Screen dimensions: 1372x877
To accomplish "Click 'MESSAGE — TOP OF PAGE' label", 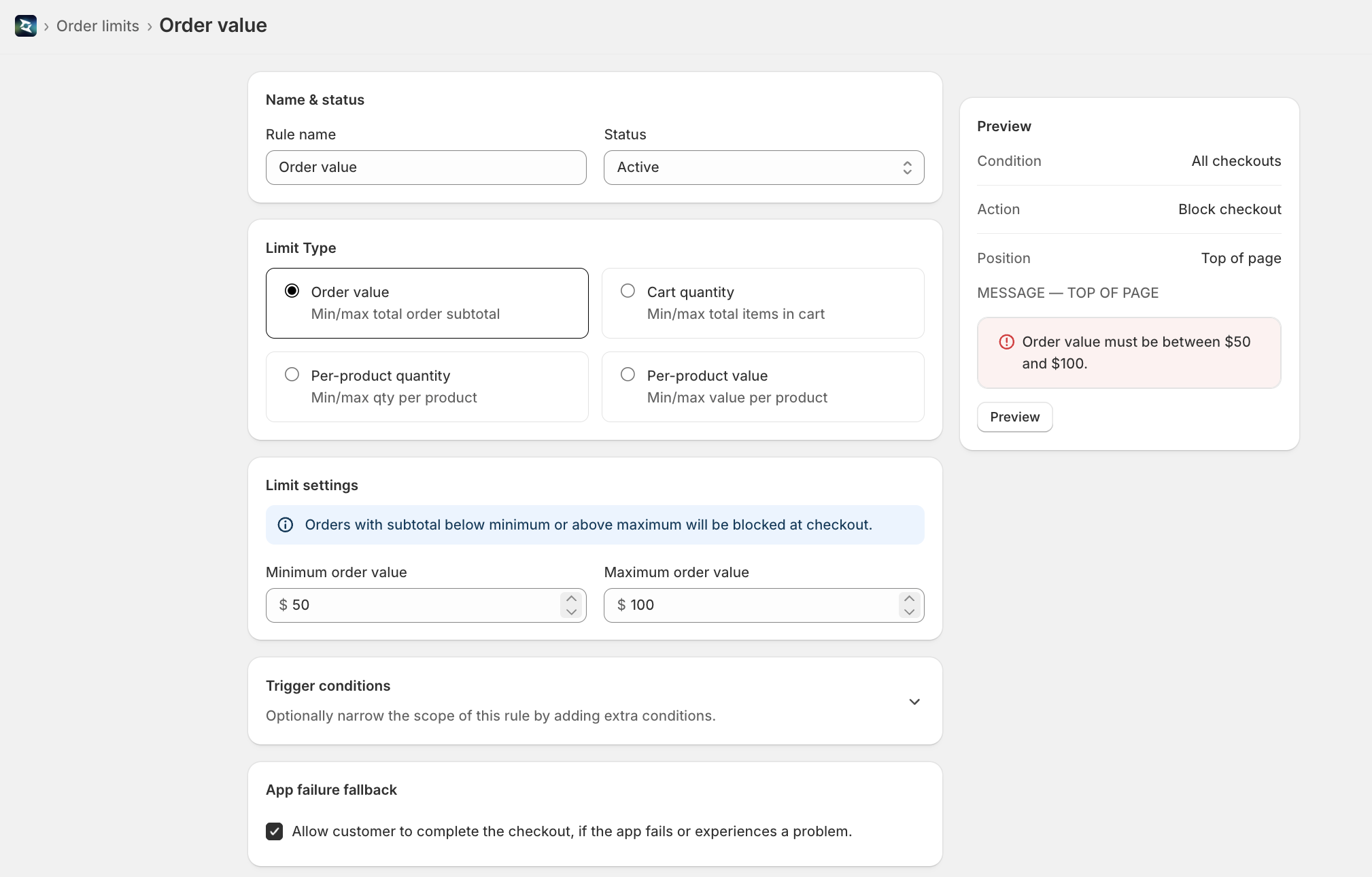I will 1067,293.
